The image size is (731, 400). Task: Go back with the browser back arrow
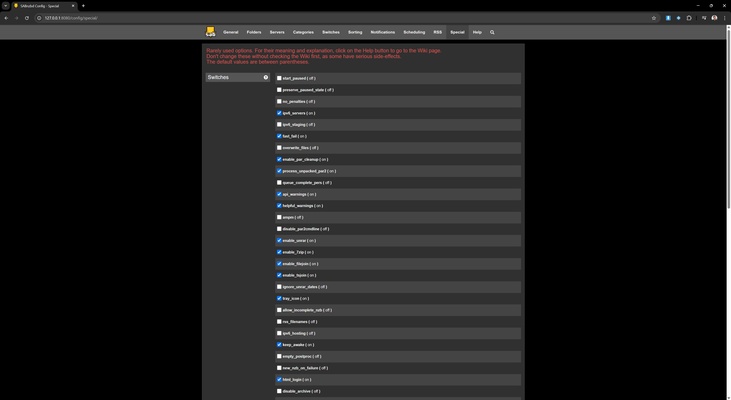[x=6, y=18]
